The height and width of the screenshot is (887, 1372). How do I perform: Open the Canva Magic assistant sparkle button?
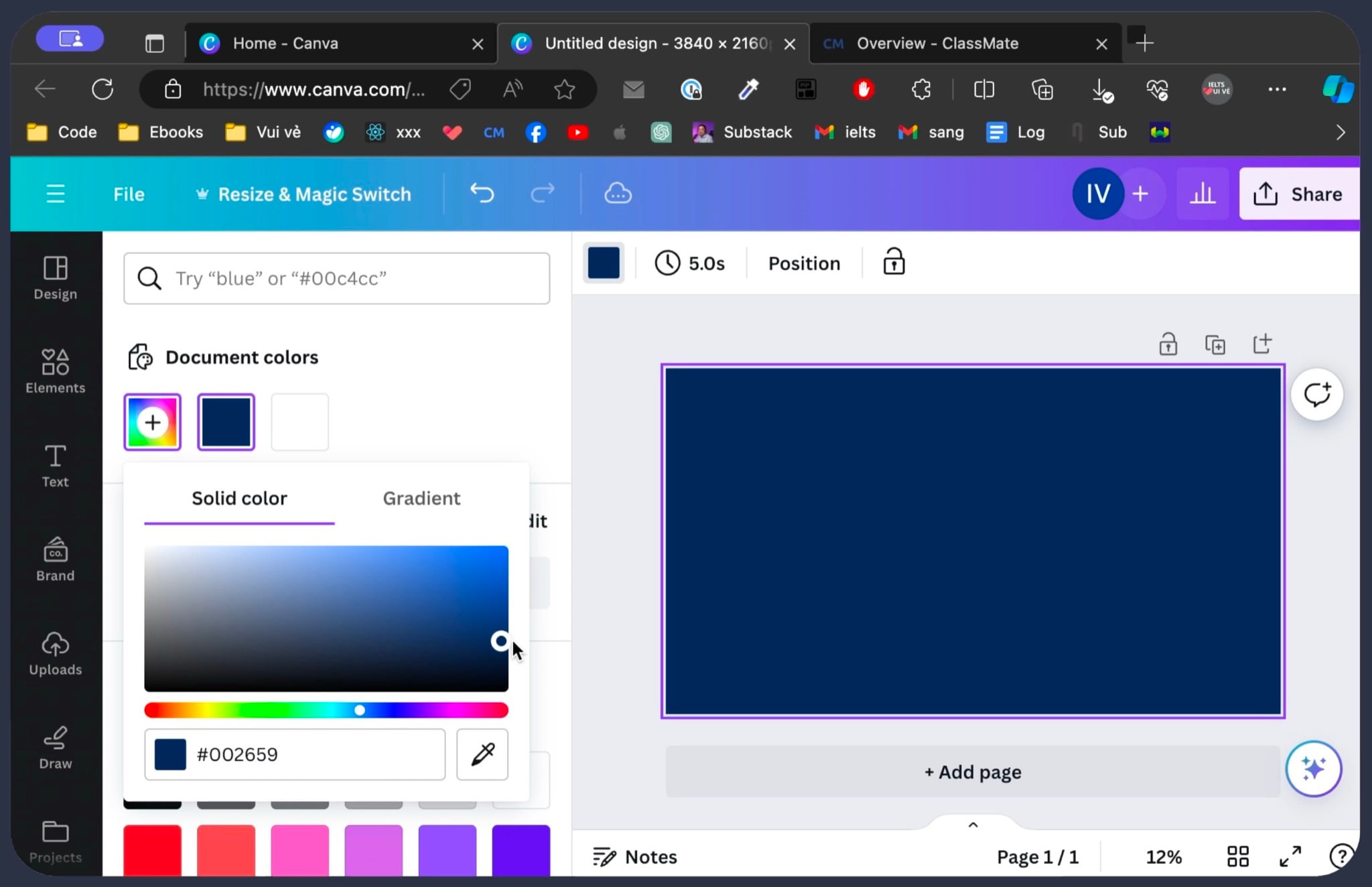[x=1313, y=768]
